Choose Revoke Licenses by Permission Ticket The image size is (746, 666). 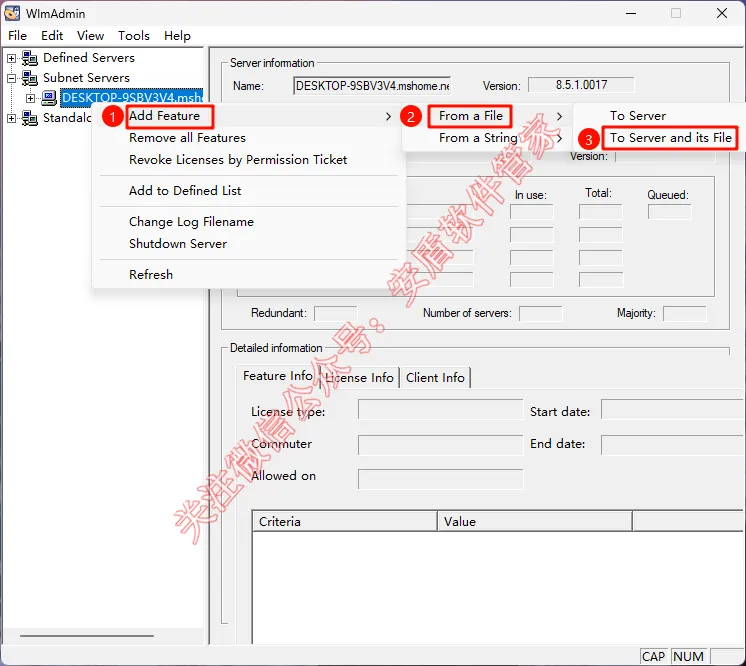238,160
